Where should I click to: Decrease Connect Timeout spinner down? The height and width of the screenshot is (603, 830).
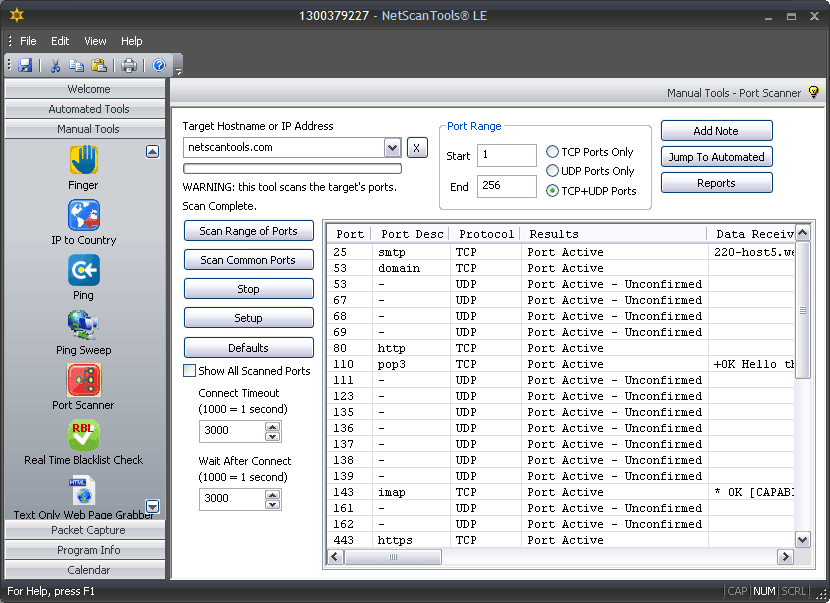tap(273, 436)
